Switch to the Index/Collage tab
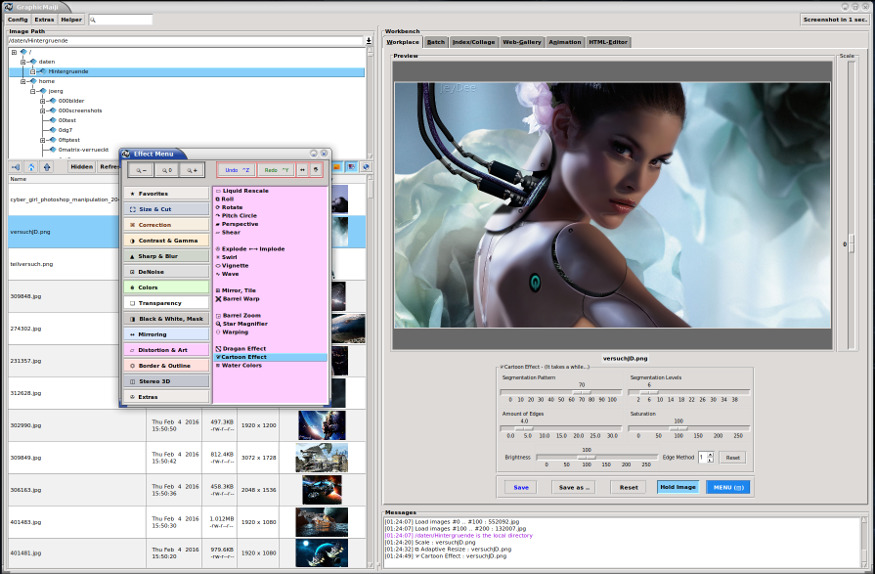 point(473,42)
